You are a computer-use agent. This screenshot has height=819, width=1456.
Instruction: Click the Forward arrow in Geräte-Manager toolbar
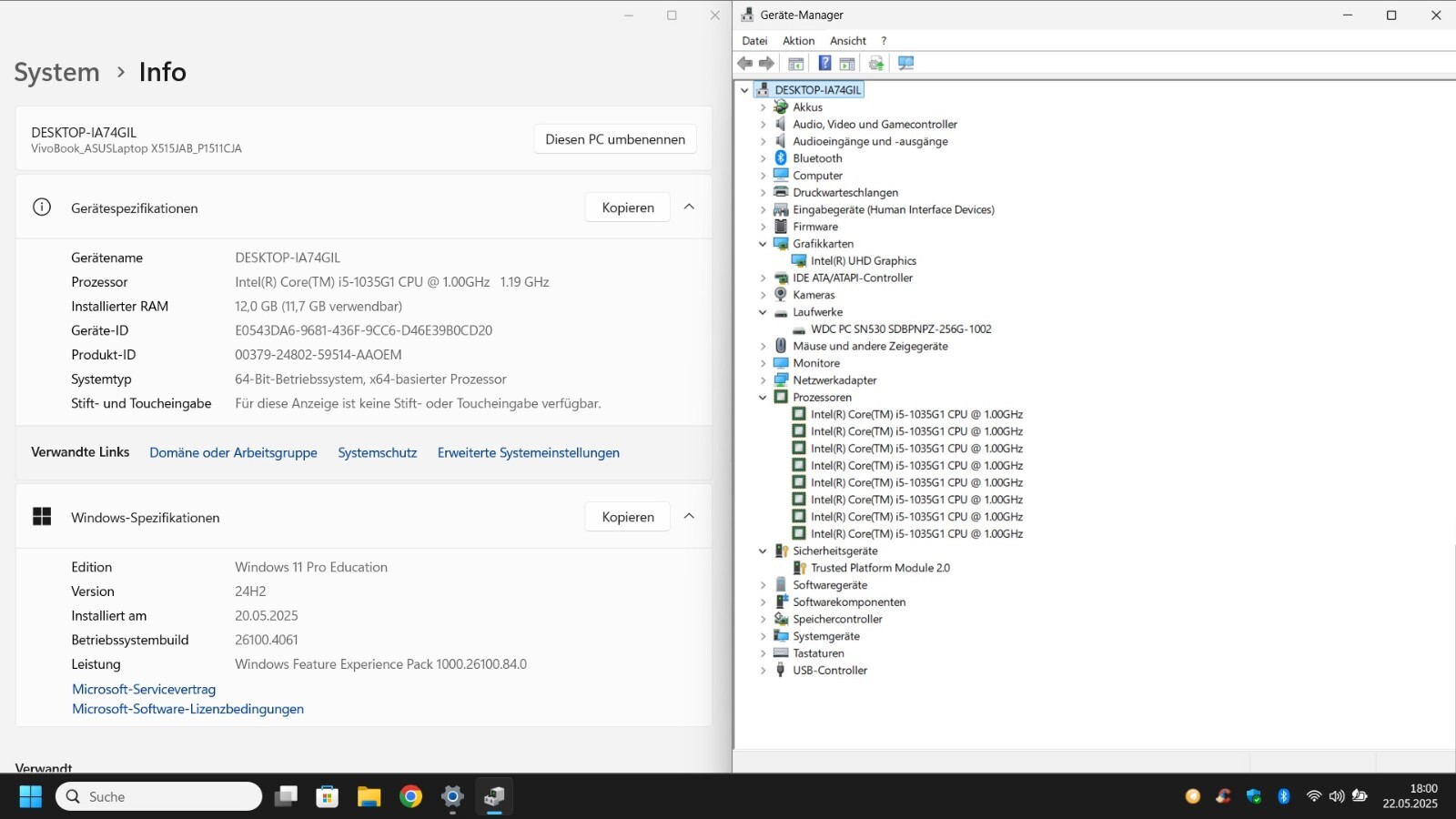767,63
